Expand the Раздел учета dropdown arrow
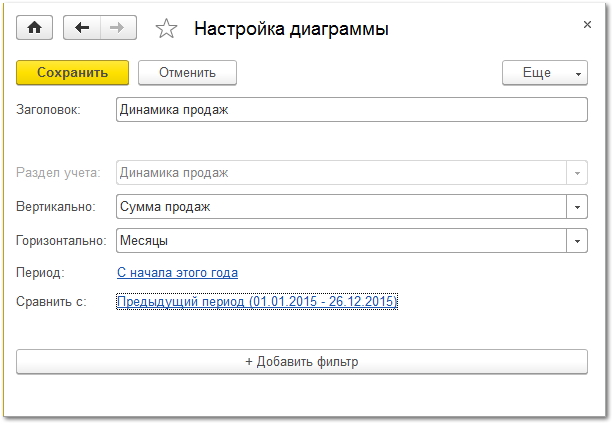The width and height of the screenshot is (614, 425). coord(577,173)
